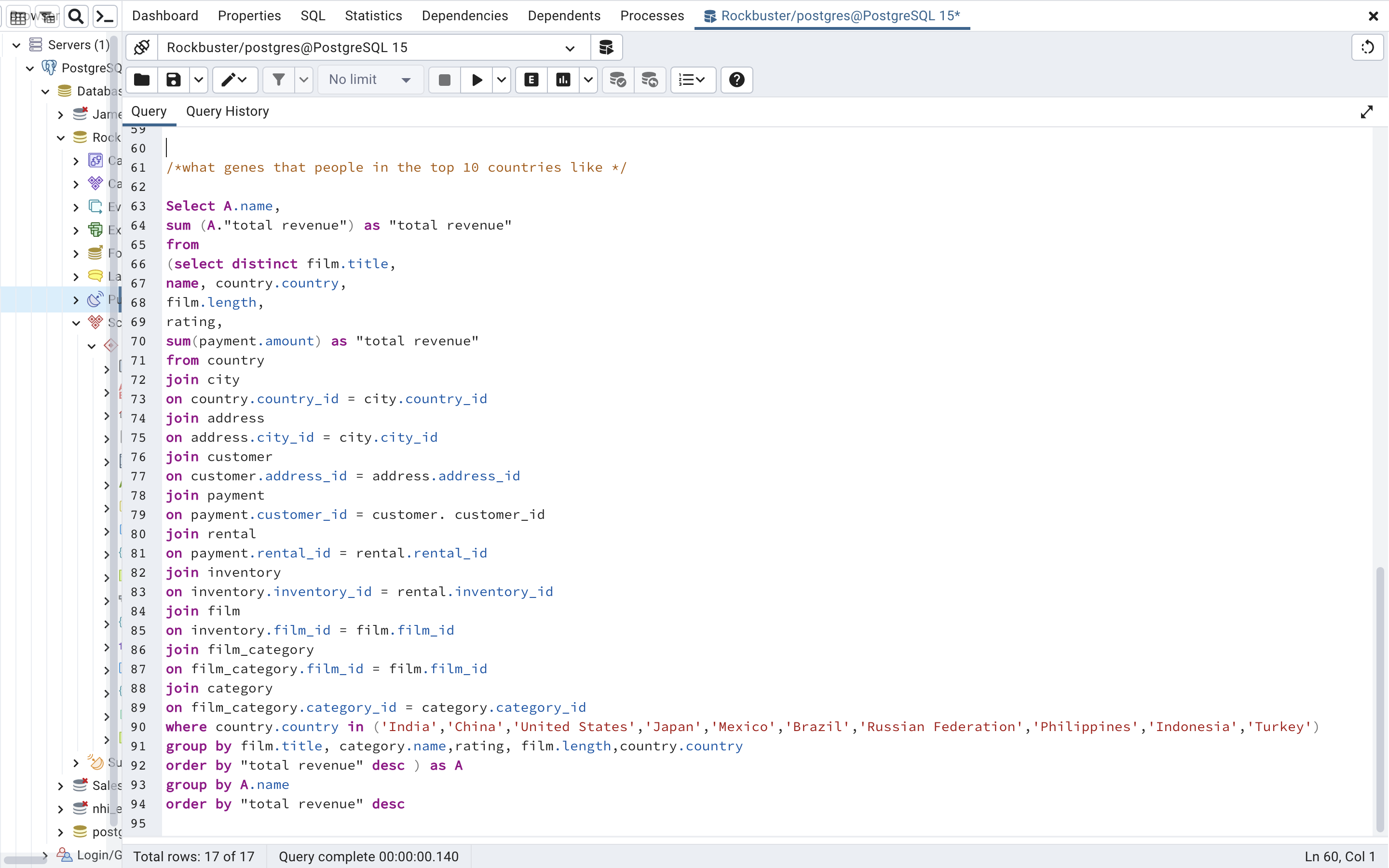The width and height of the screenshot is (1389, 868).
Task: Select the Query editor tab
Action: [149, 111]
